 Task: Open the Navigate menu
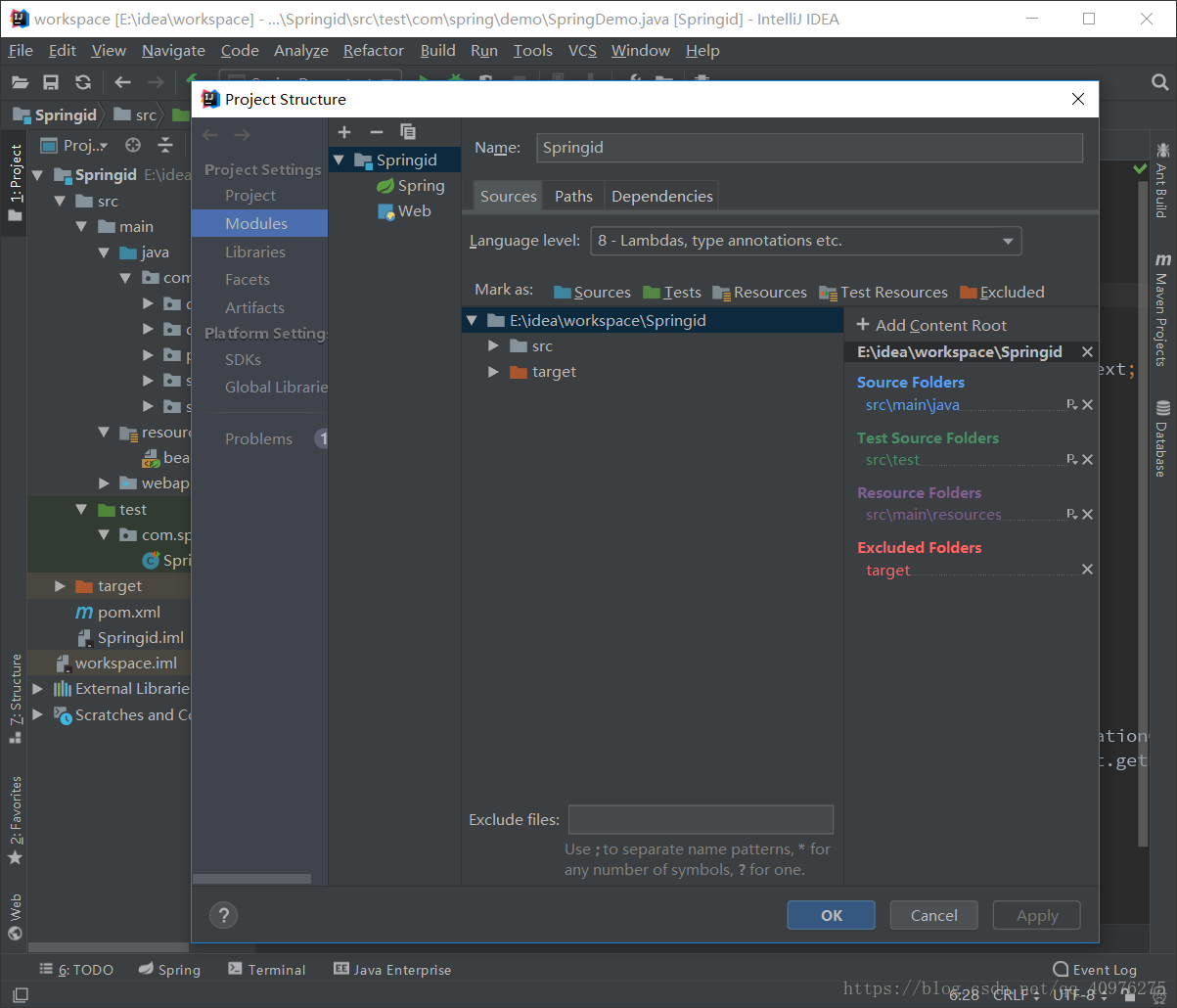pyautogui.click(x=173, y=51)
